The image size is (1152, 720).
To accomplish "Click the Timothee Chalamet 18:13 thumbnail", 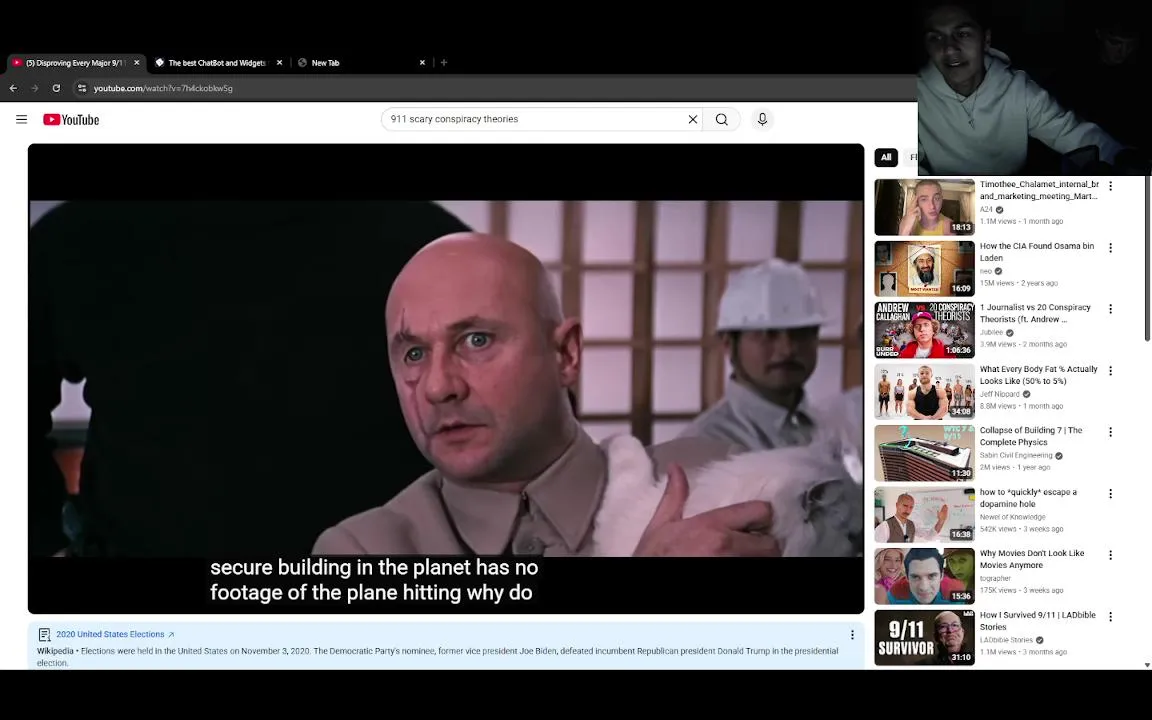I will click(924, 207).
